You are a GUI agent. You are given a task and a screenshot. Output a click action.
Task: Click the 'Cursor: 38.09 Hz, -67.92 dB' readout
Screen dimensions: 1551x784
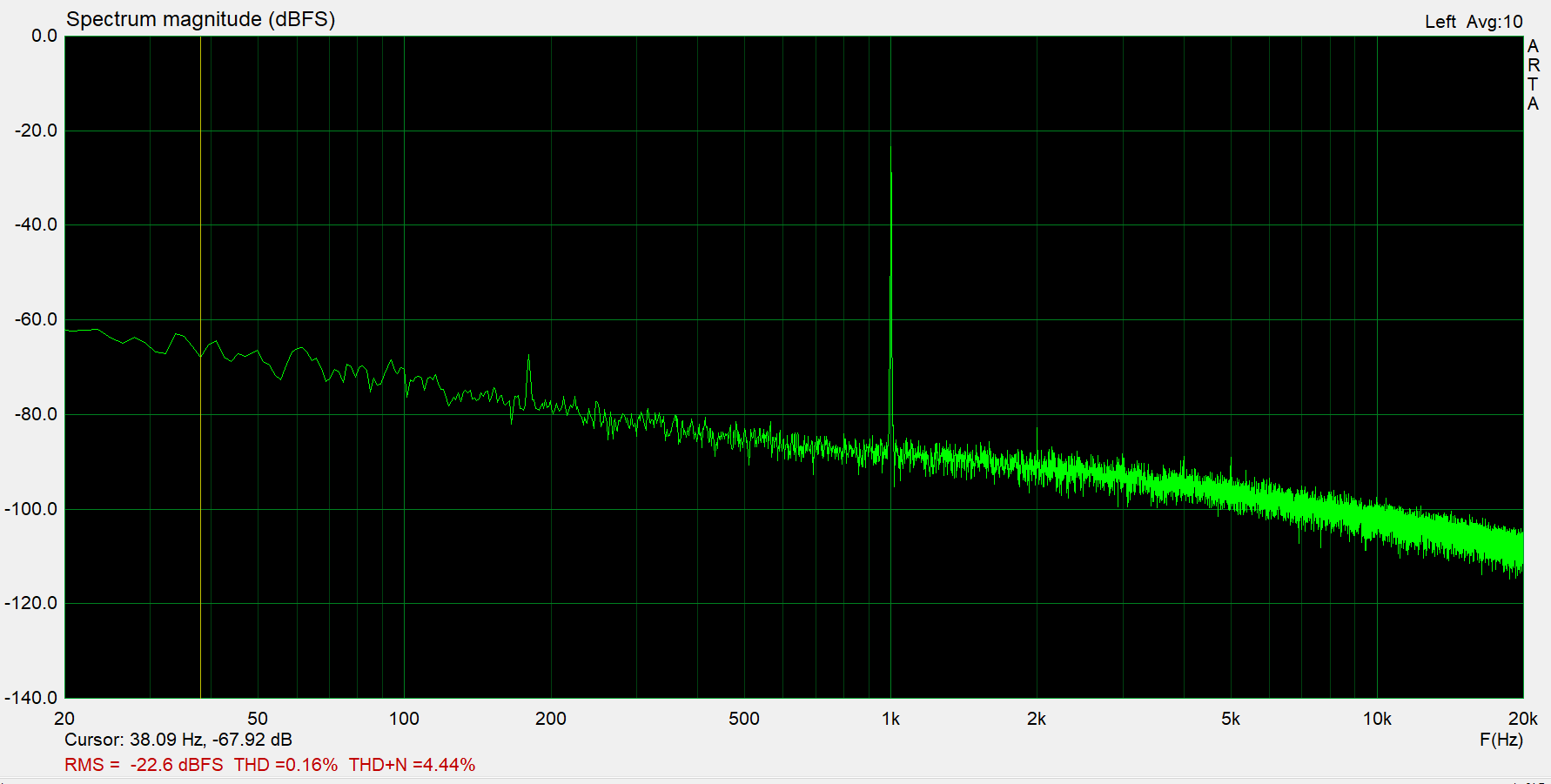(178, 740)
